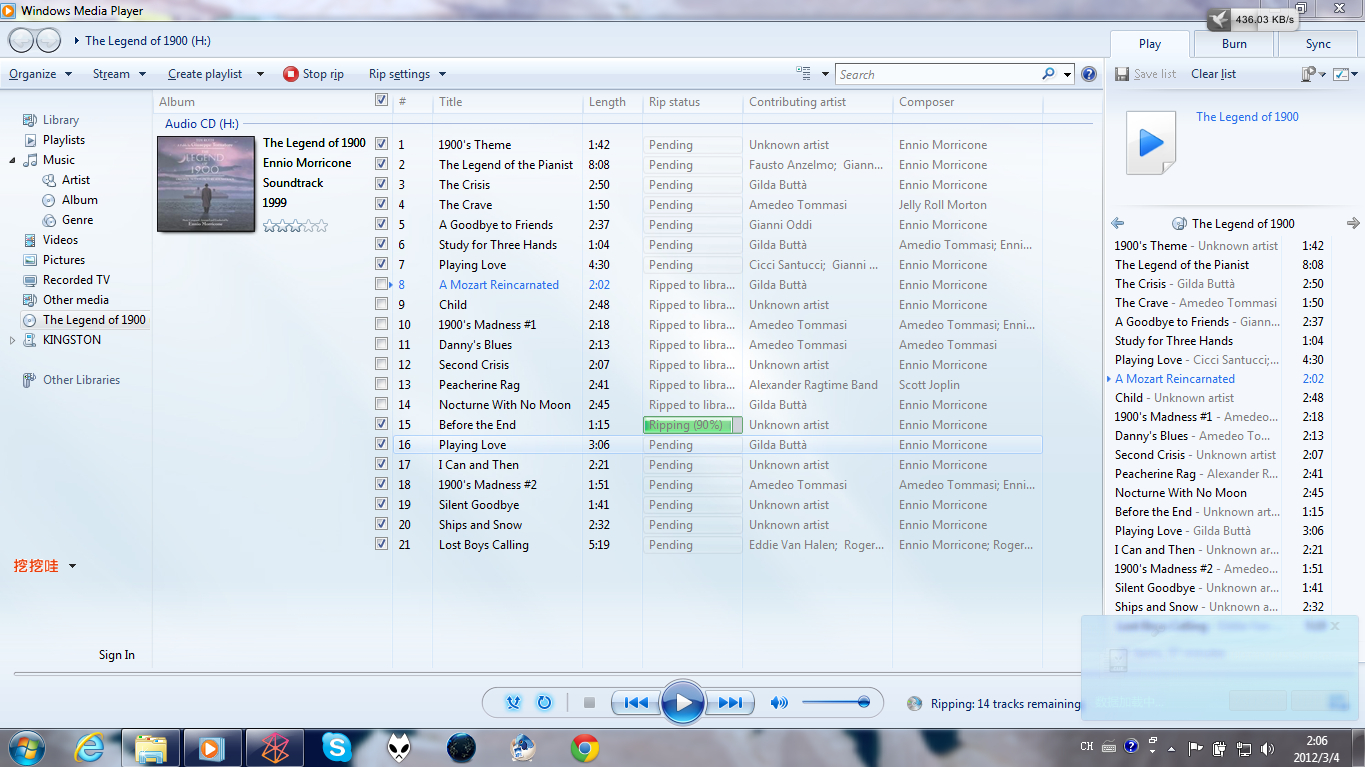Click Create playlist in the toolbar
The image size is (1365, 767).
click(205, 74)
